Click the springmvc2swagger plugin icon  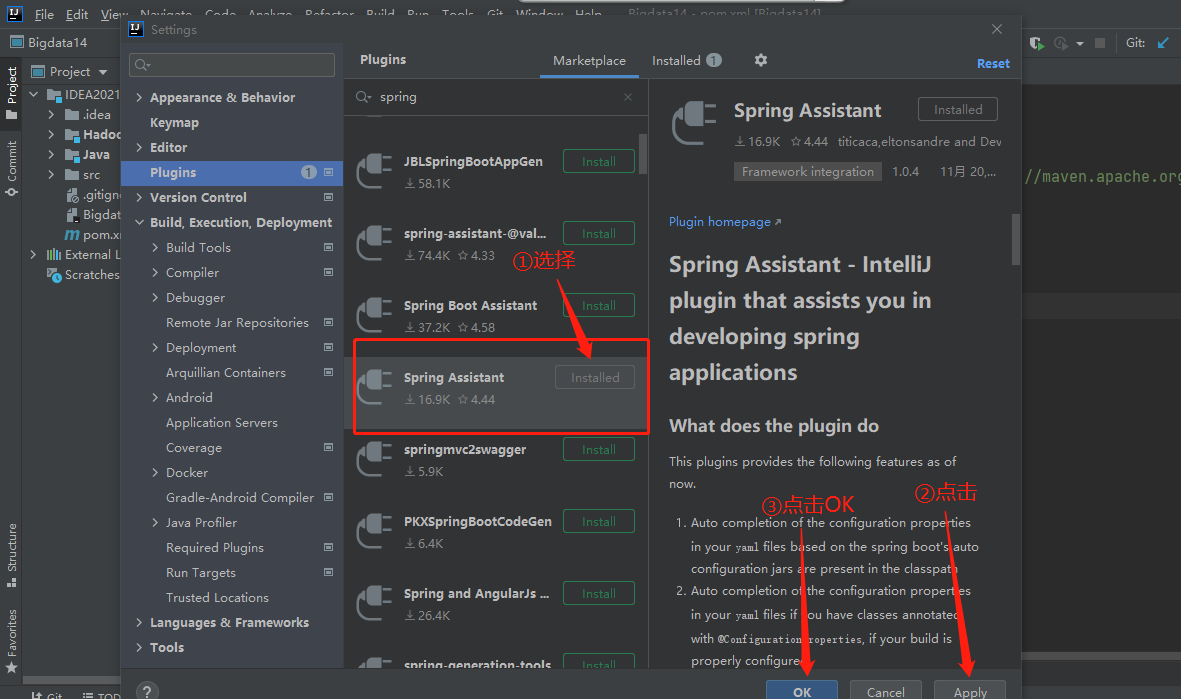(374, 459)
